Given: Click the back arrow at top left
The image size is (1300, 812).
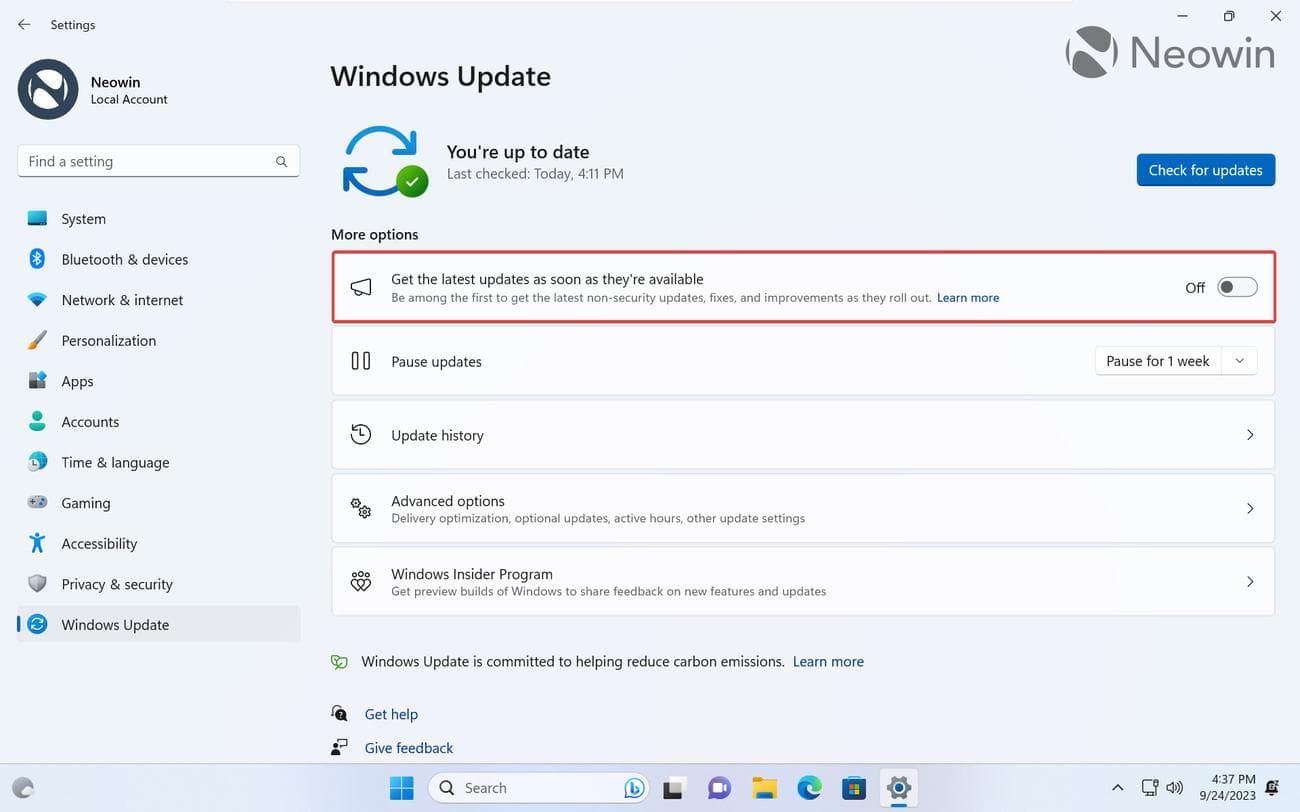Looking at the screenshot, I should [24, 24].
